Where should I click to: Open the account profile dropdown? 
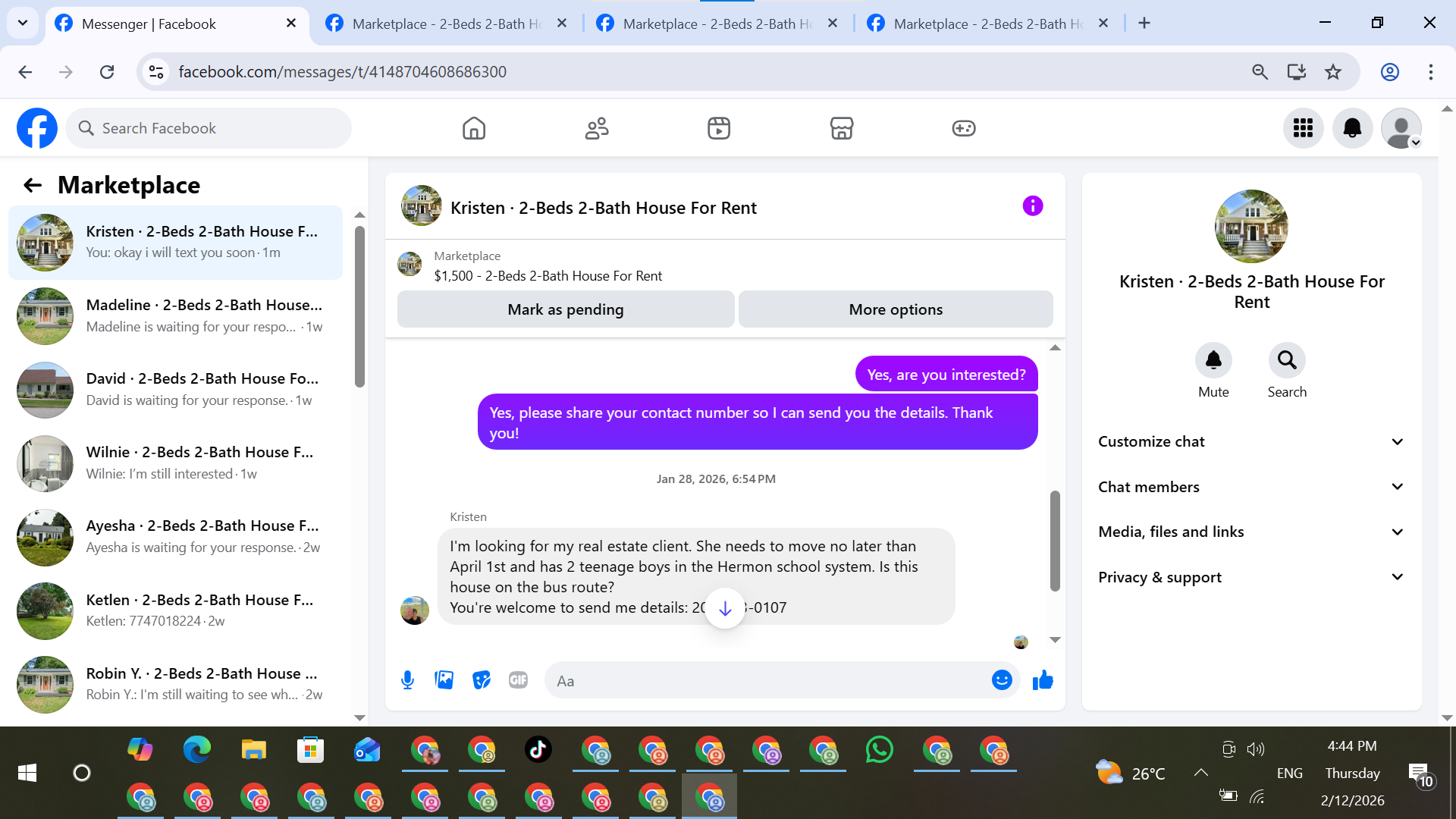click(1401, 128)
